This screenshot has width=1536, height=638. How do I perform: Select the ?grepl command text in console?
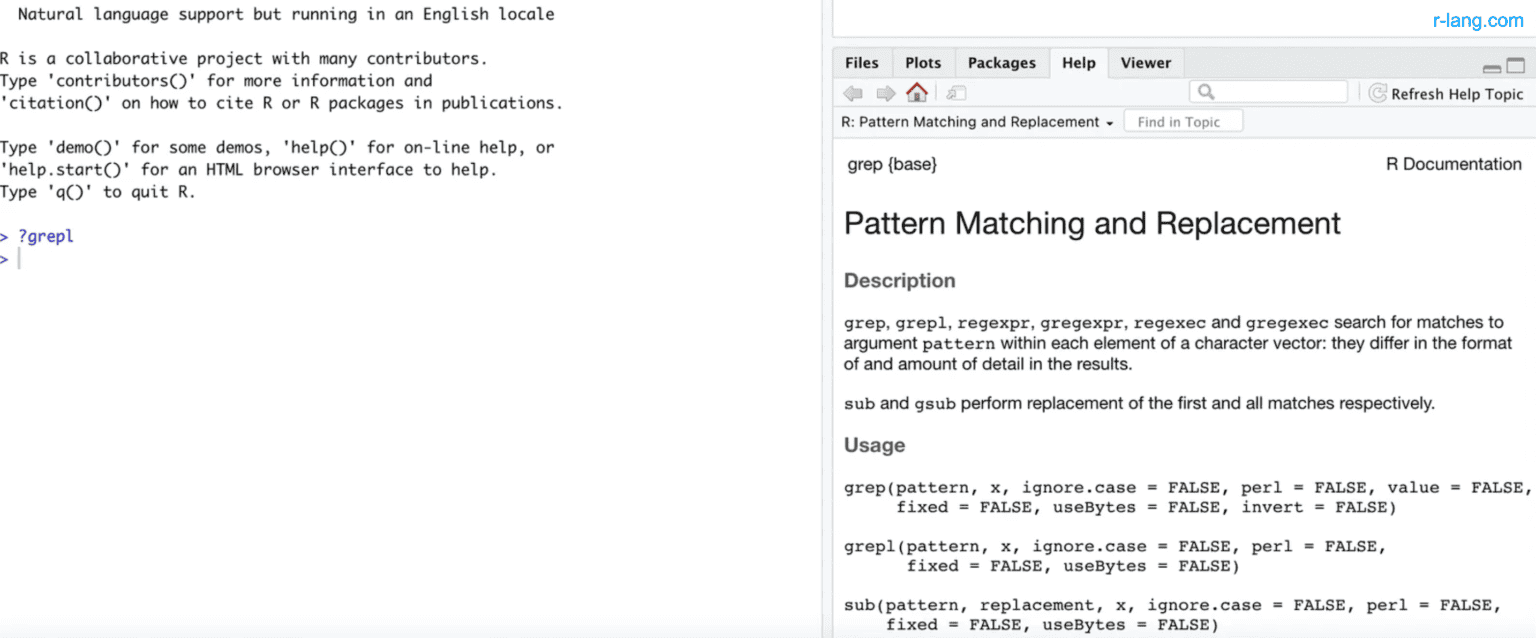[x=45, y=236]
